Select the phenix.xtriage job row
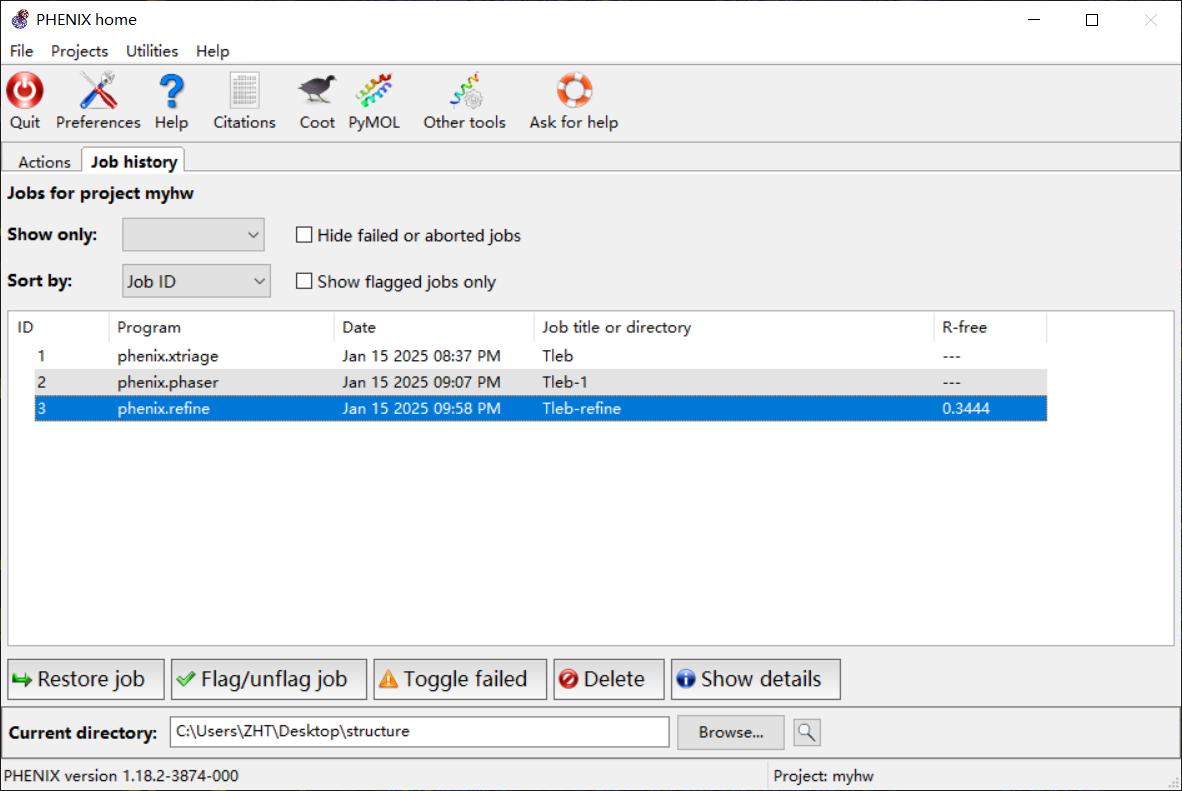Screen dimensions: 1182x791 point(540,356)
